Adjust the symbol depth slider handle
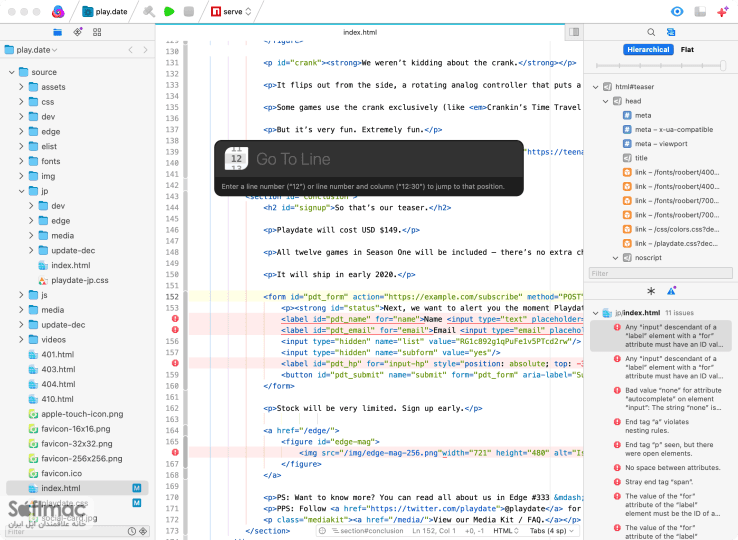738x540 pixels. tap(723, 65)
